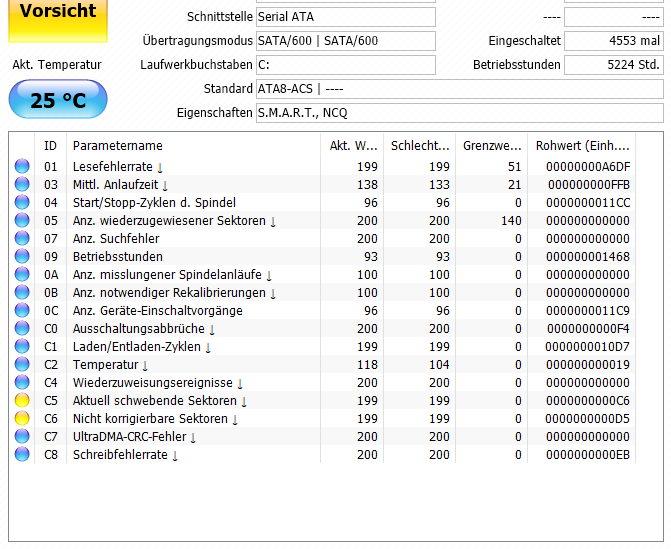Select the Schnittstelle Serial ATA field
This screenshot has width=671, height=549.
tap(346, 17)
